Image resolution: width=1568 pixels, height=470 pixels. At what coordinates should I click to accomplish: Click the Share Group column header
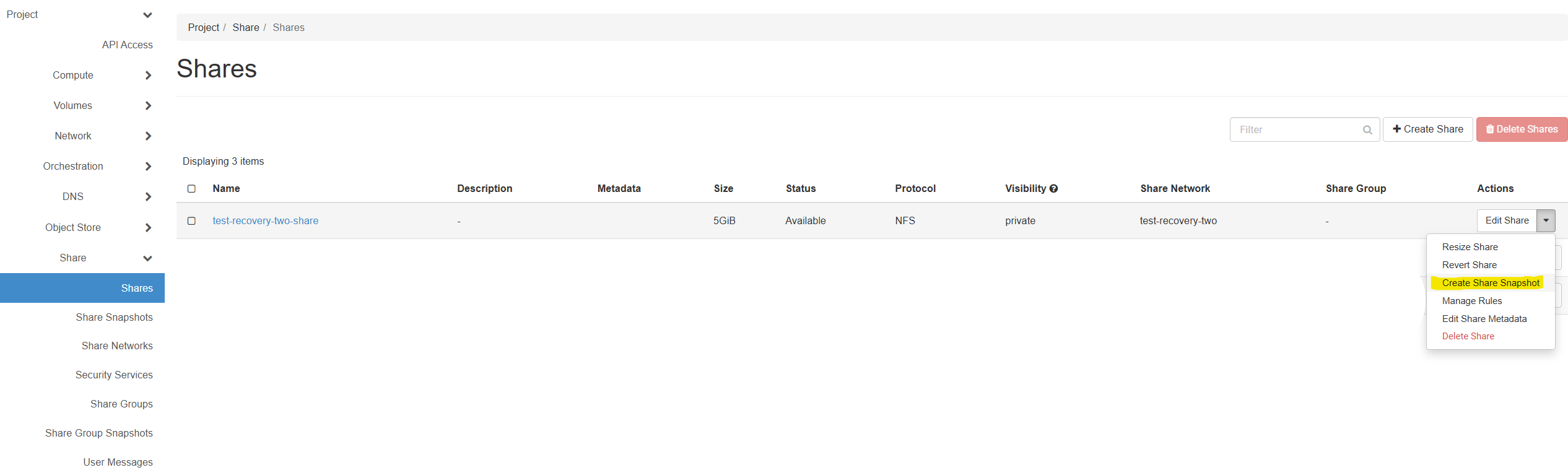coord(1356,189)
